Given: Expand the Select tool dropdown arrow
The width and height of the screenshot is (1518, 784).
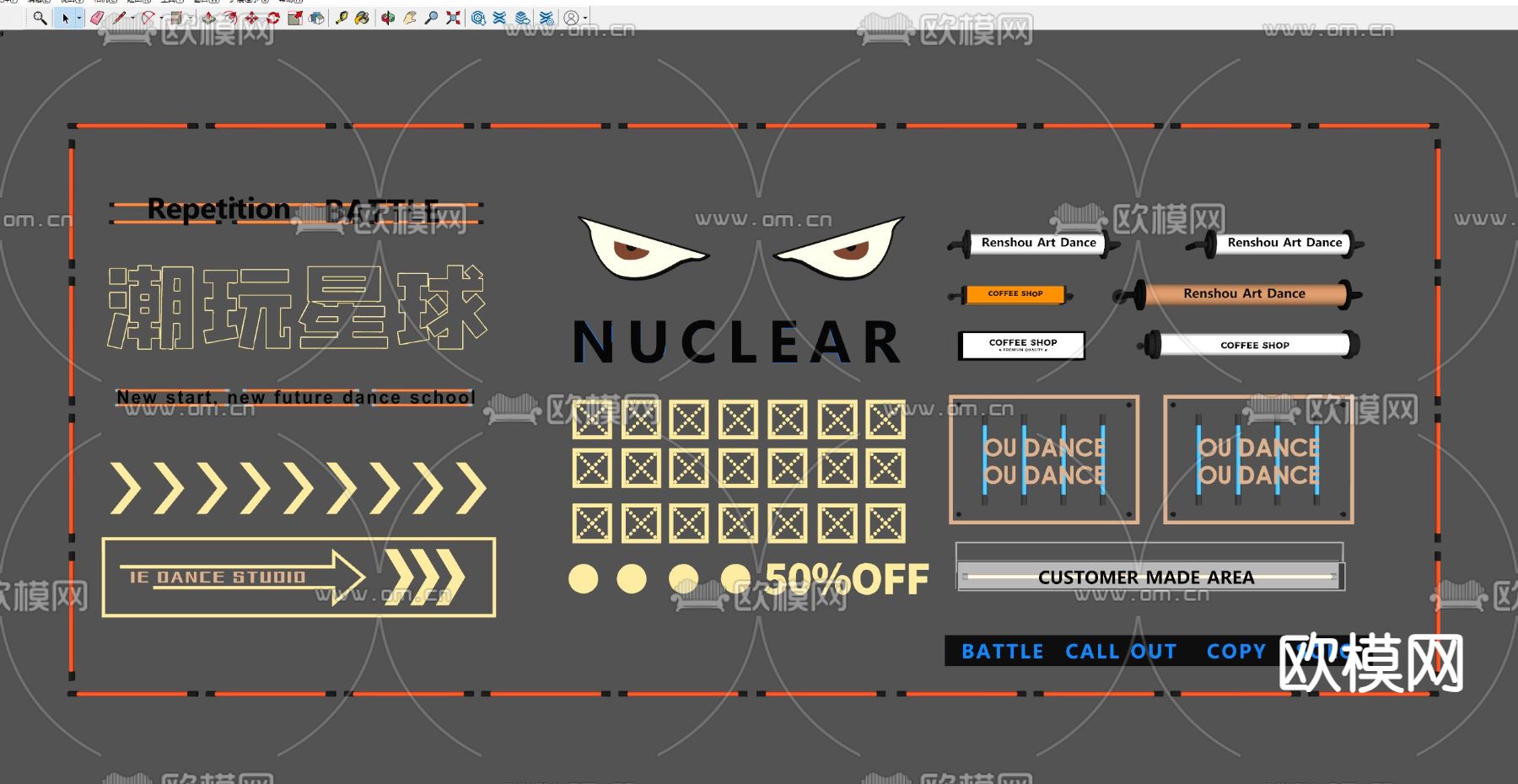Looking at the screenshot, I should point(78,18).
